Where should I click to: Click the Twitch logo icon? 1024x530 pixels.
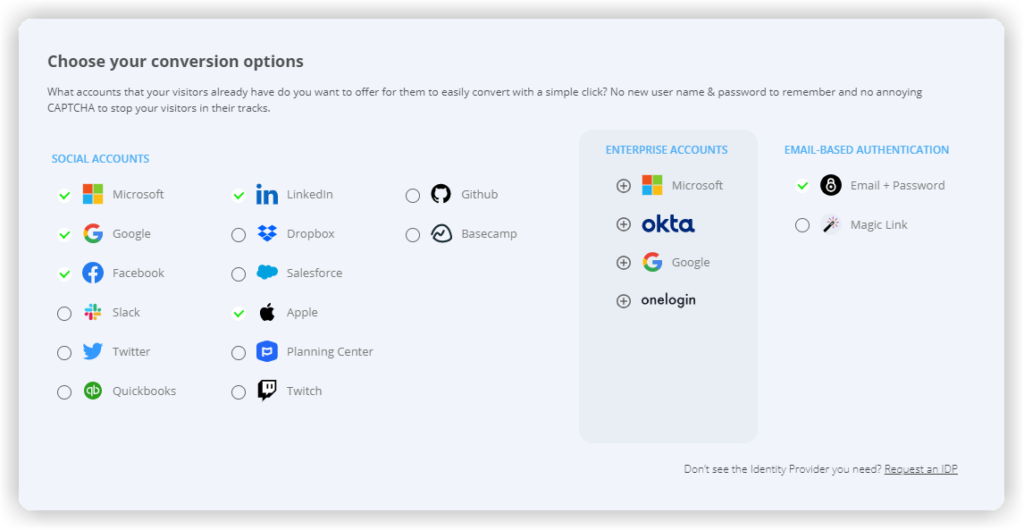coord(266,390)
